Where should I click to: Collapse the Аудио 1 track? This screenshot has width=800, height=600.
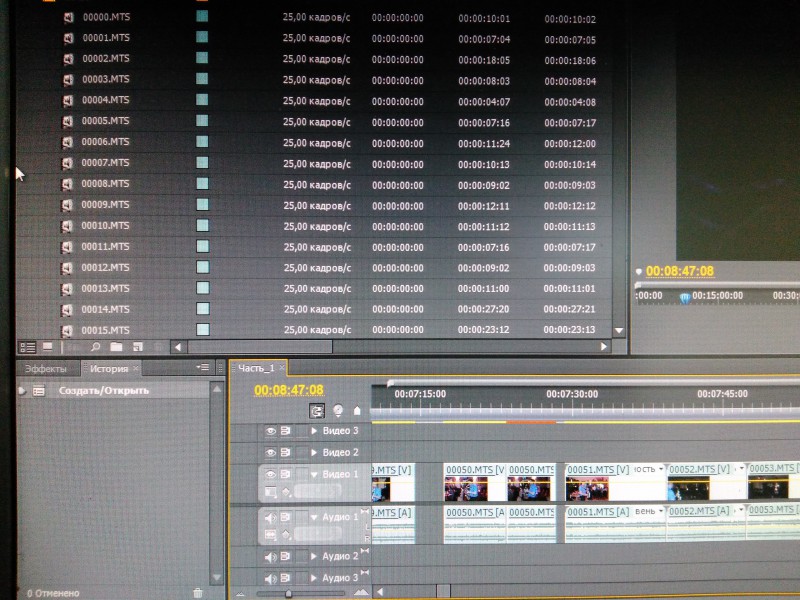coord(314,517)
